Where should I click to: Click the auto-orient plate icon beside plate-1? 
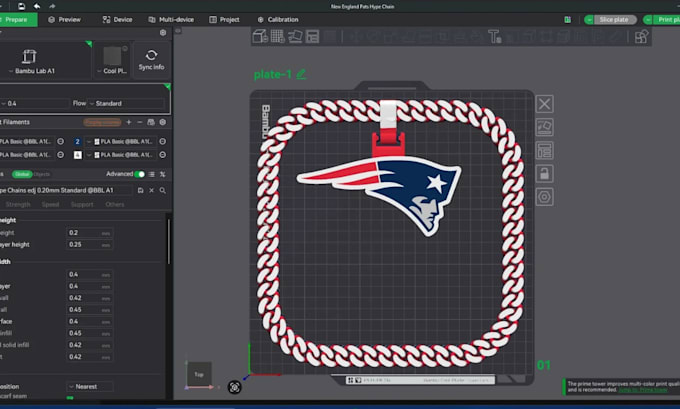point(544,127)
